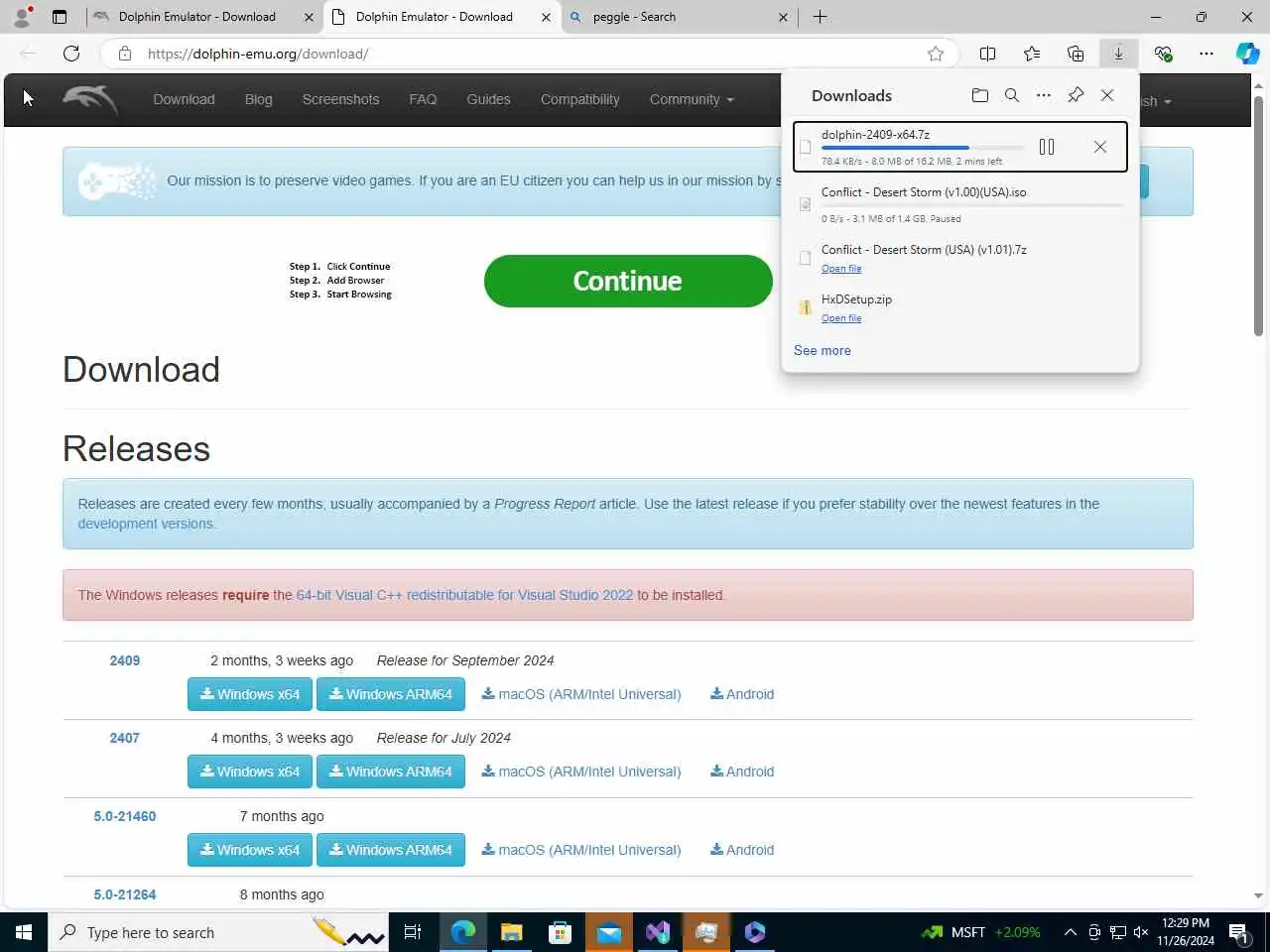Open more options in Downloads panel
The height and width of the screenshot is (952, 1270).
pyautogui.click(x=1044, y=95)
